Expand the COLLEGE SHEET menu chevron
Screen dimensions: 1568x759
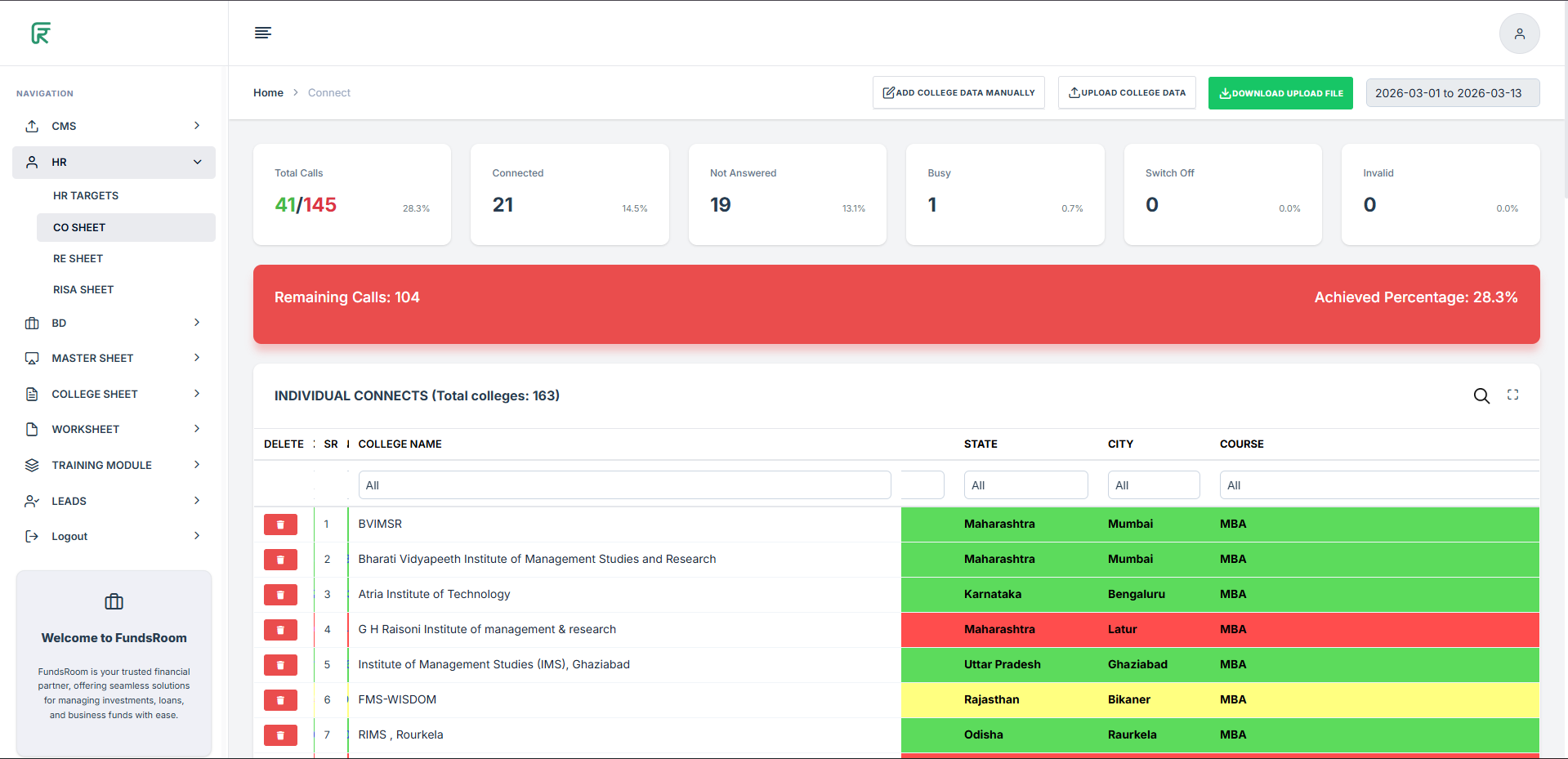(197, 394)
